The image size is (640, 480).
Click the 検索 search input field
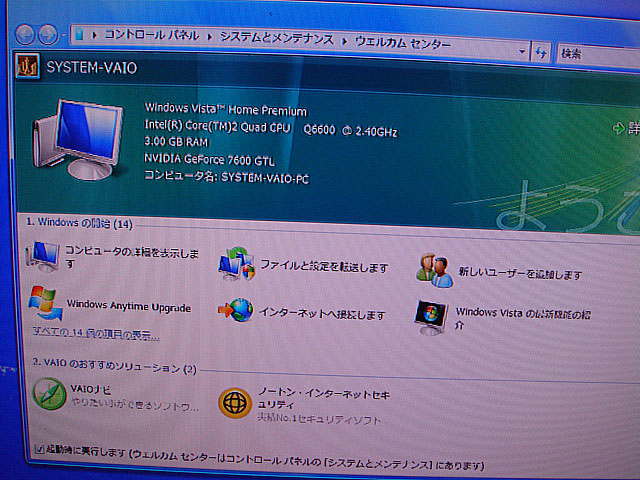[x=598, y=55]
